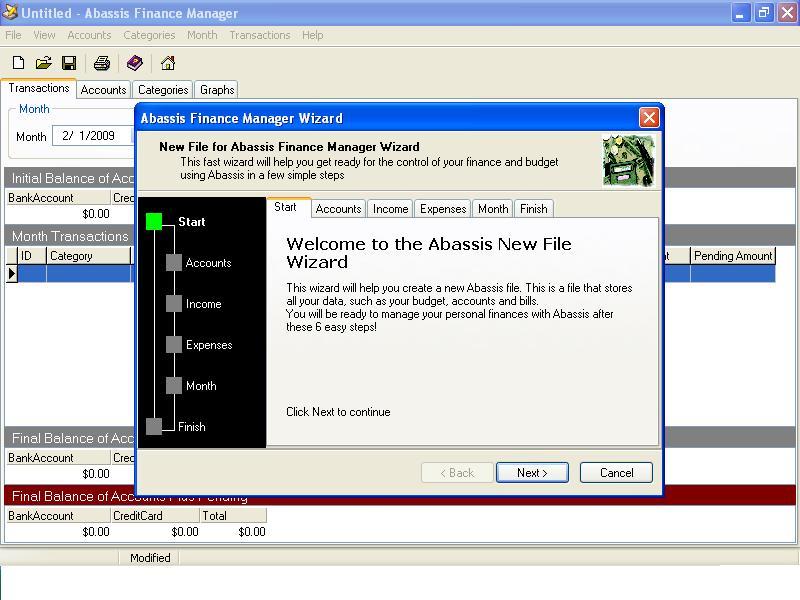This screenshot has height=600, width=800.
Task: Click the Month date field
Action: tap(92, 136)
